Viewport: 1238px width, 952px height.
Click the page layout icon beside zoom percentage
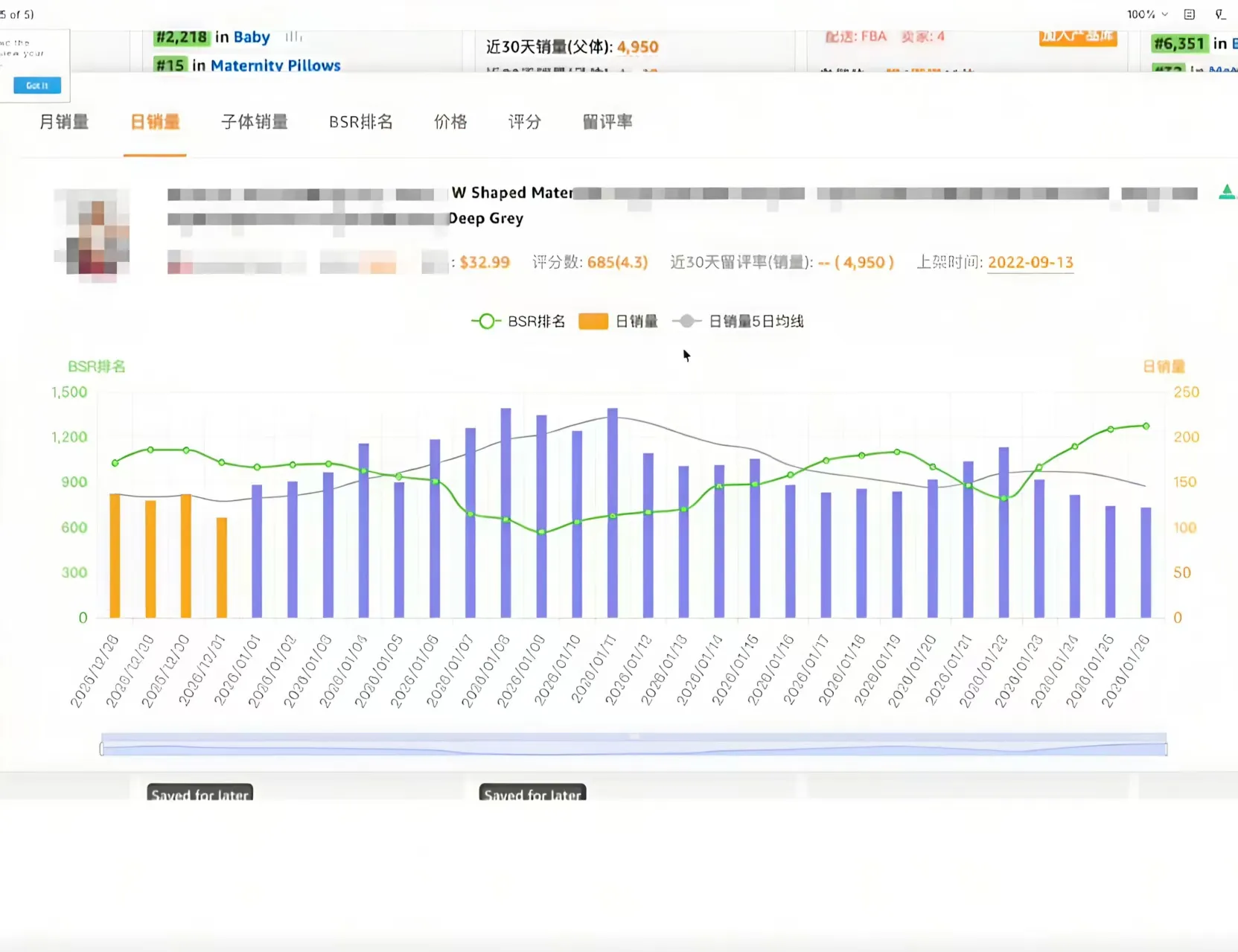(1189, 14)
